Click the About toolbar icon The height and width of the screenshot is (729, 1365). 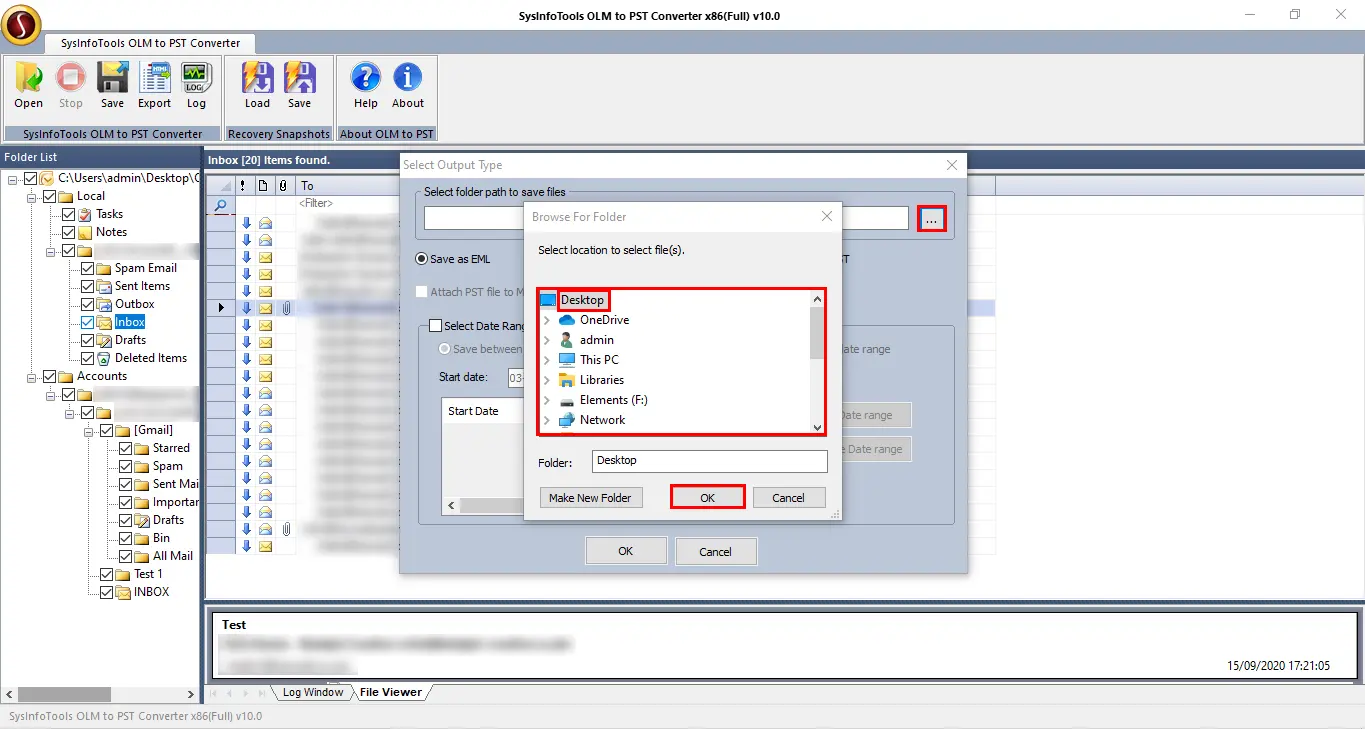(x=408, y=79)
